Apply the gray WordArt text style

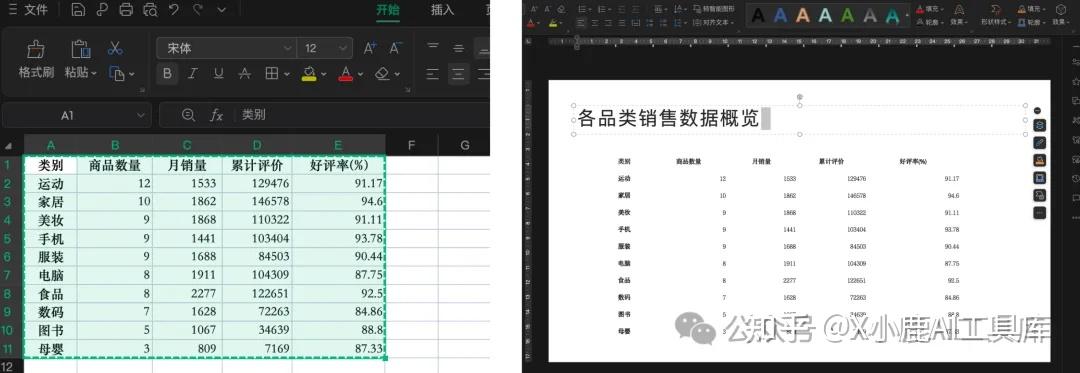[870, 15]
